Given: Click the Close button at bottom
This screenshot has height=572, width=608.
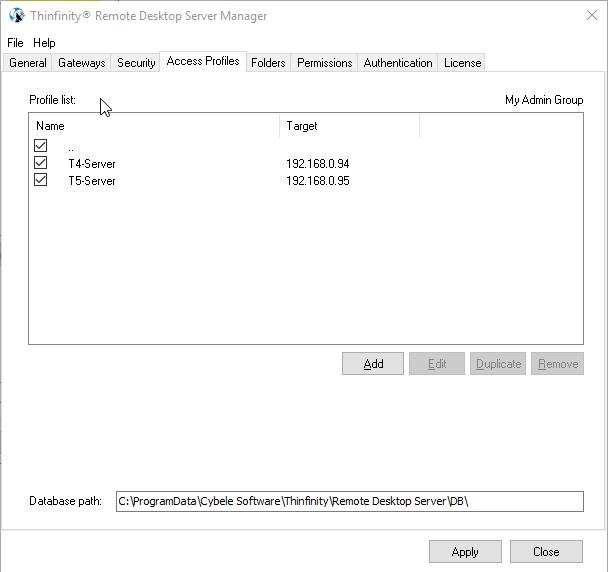Looking at the screenshot, I should pyautogui.click(x=546, y=551).
